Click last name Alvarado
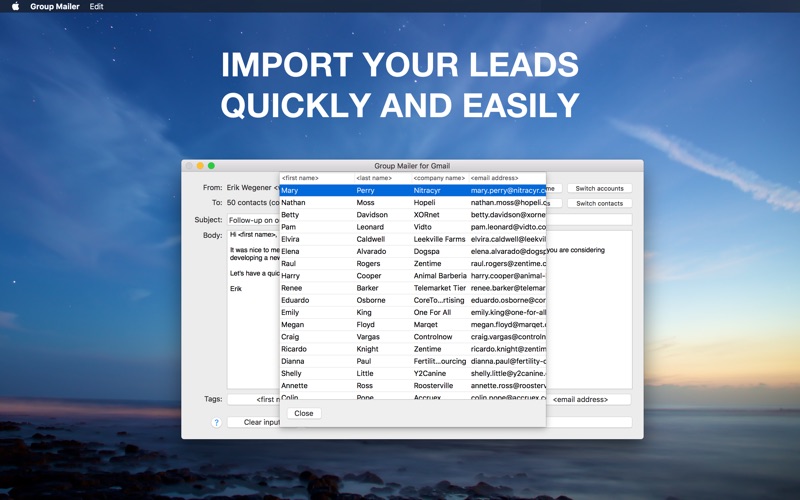The image size is (800, 500). (371, 252)
